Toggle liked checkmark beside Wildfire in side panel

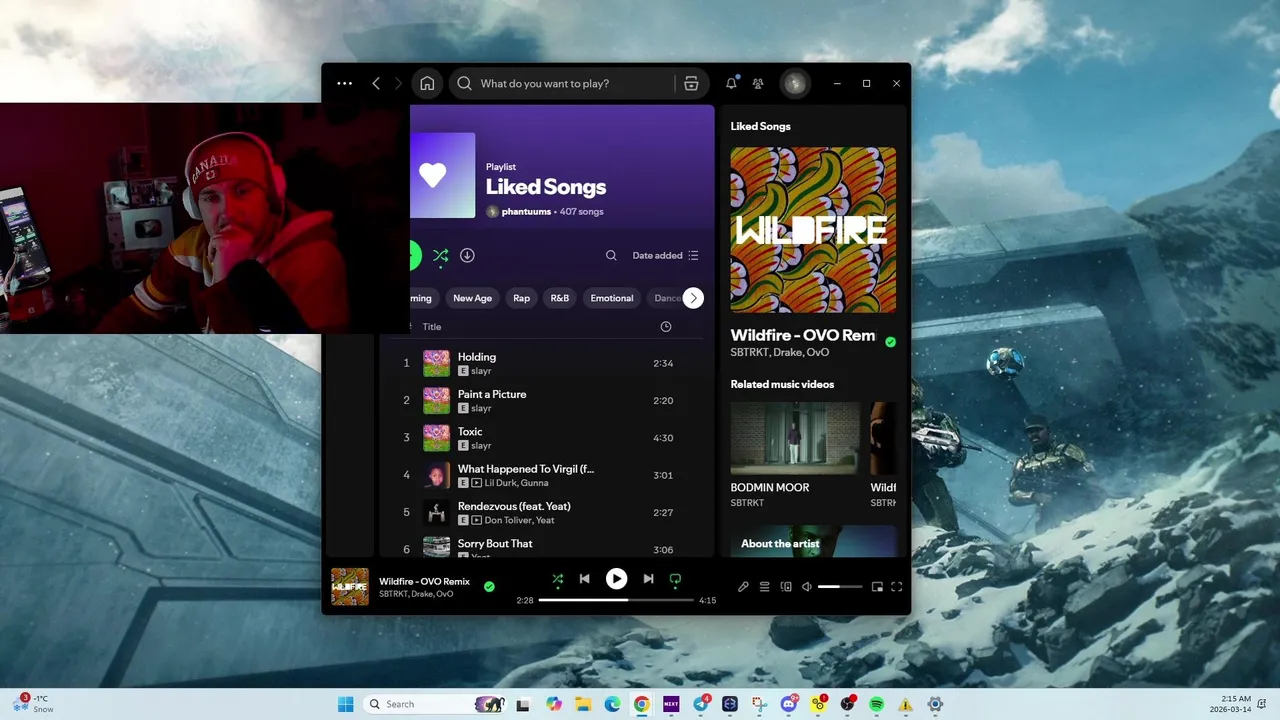tap(890, 342)
